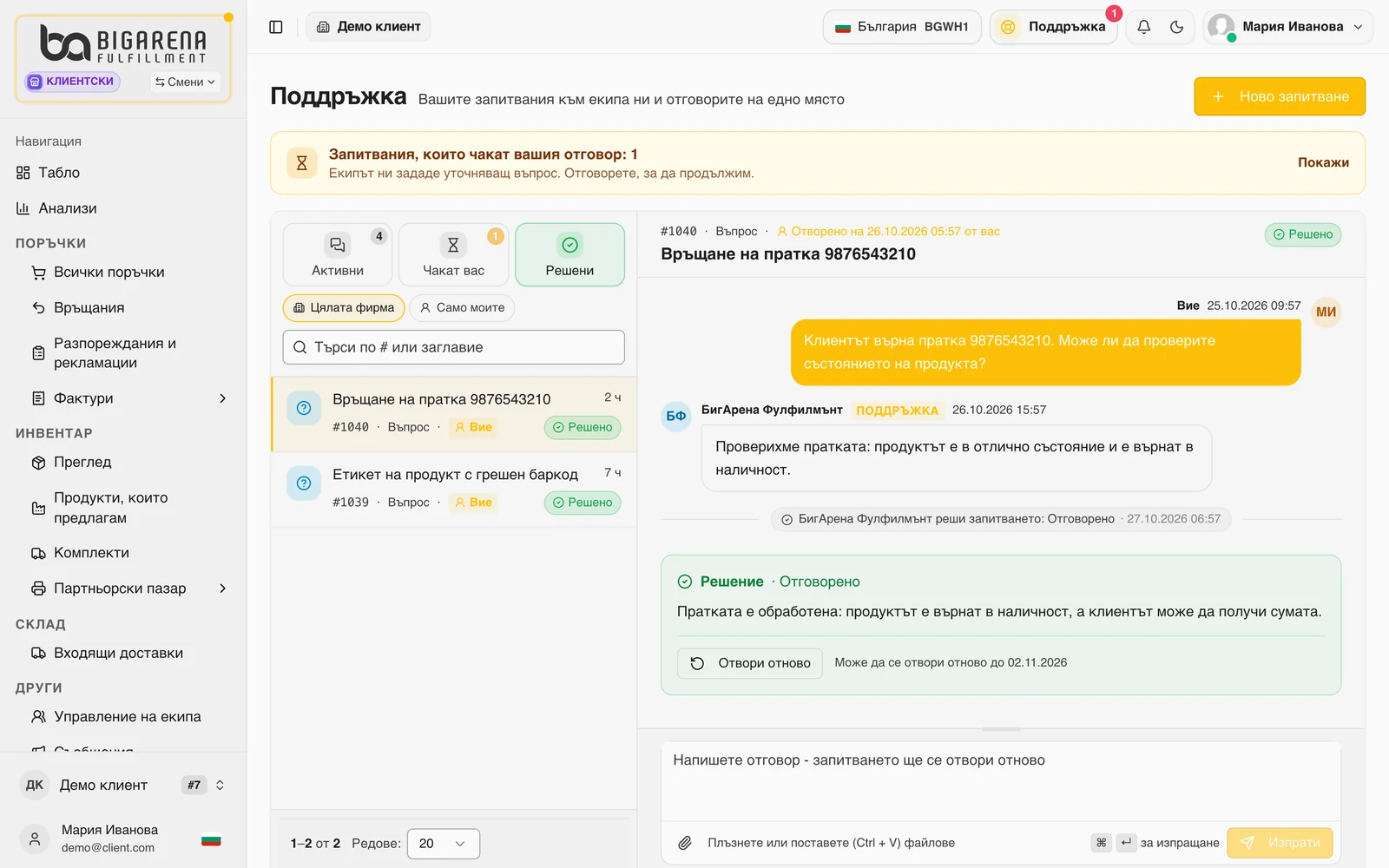Select the Цялата фирма filter

344,308
